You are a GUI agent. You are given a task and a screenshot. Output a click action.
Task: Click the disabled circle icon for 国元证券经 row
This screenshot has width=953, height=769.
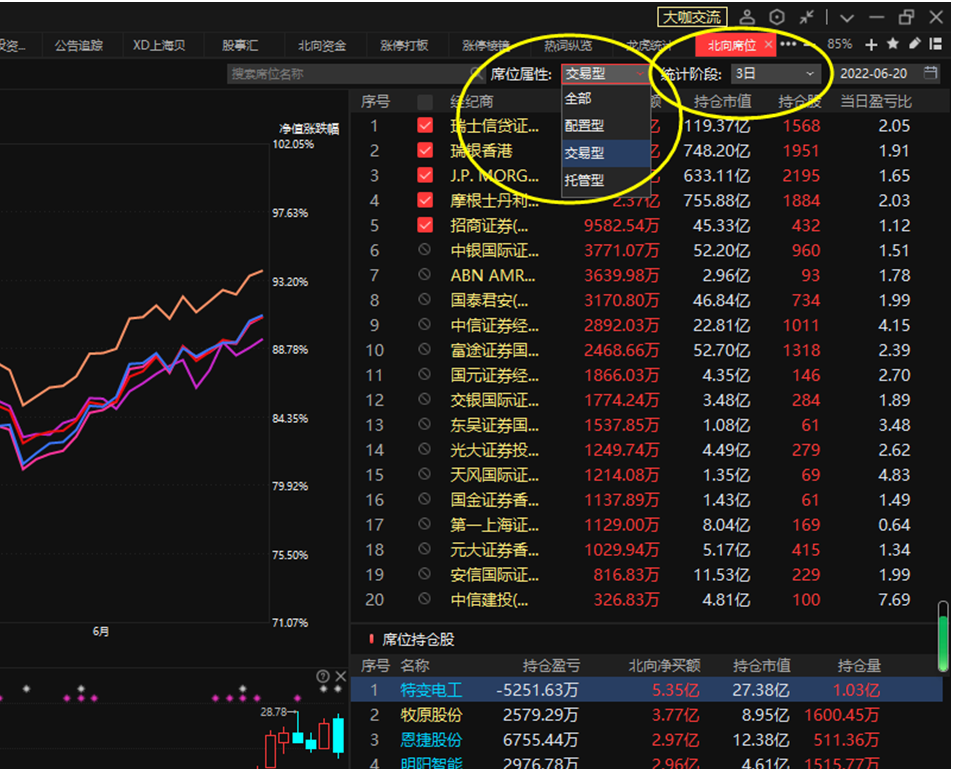[x=425, y=374]
